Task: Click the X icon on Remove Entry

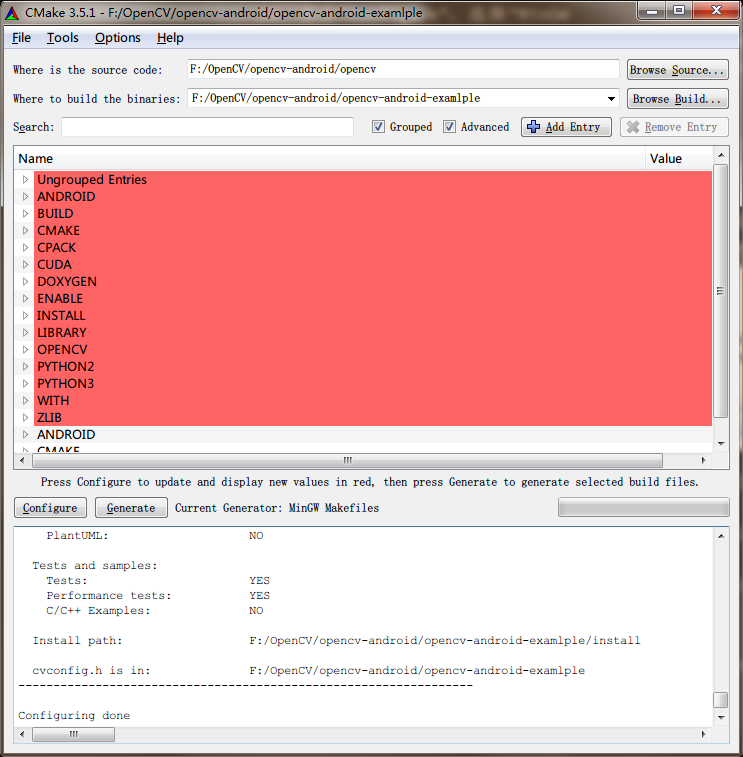Action: point(632,127)
